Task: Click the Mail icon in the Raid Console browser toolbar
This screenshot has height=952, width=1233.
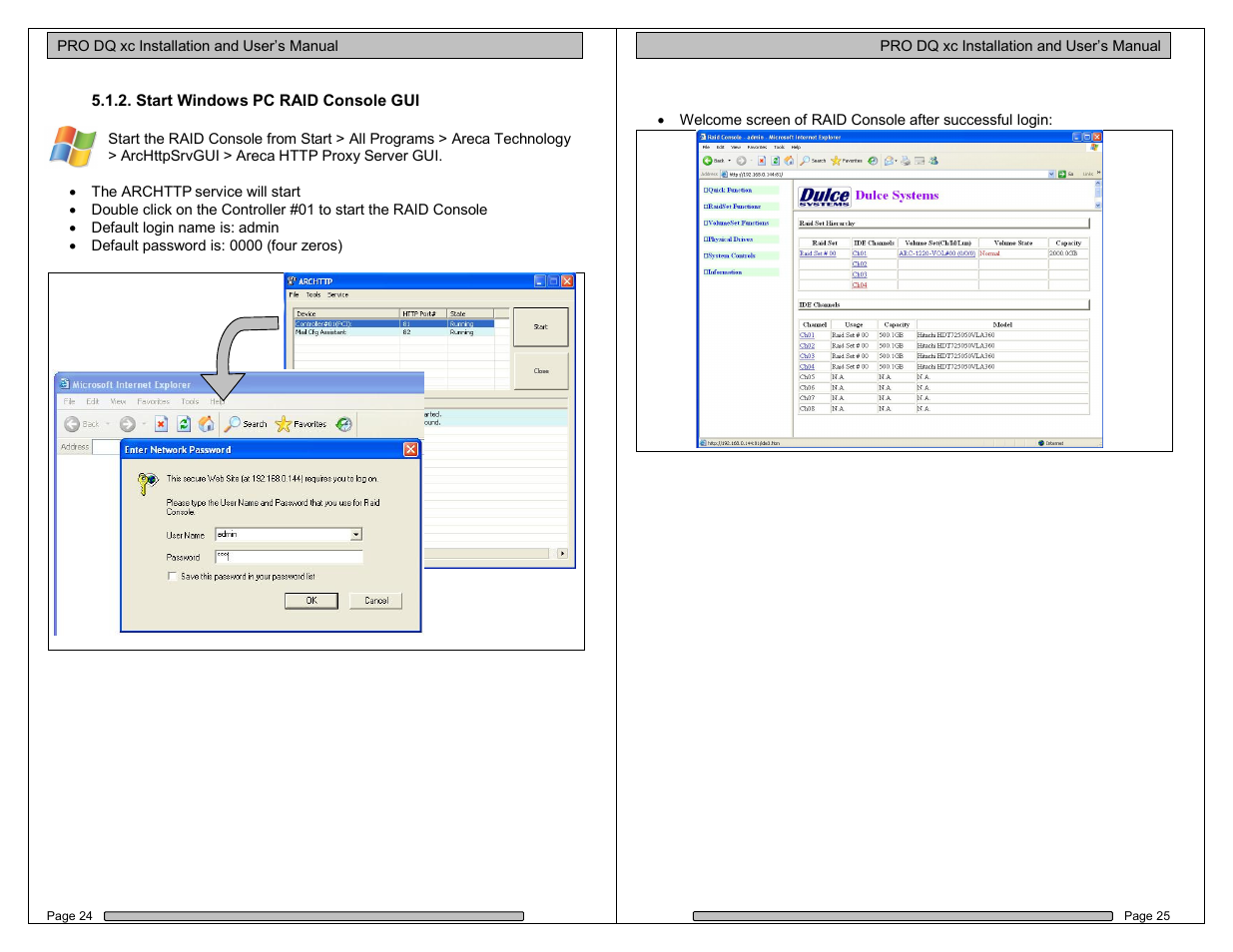Action: (889, 161)
